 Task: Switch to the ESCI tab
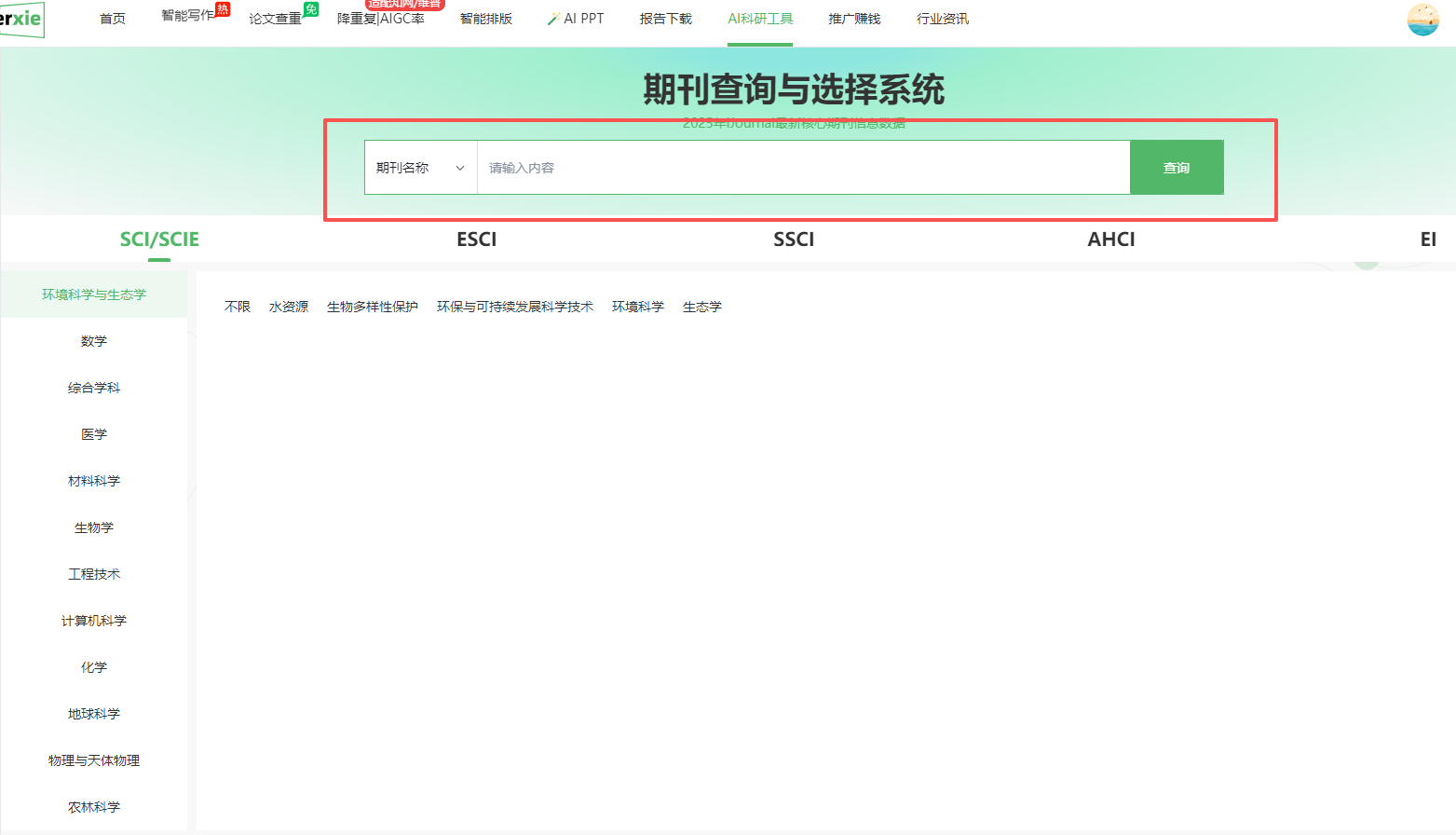(476, 240)
